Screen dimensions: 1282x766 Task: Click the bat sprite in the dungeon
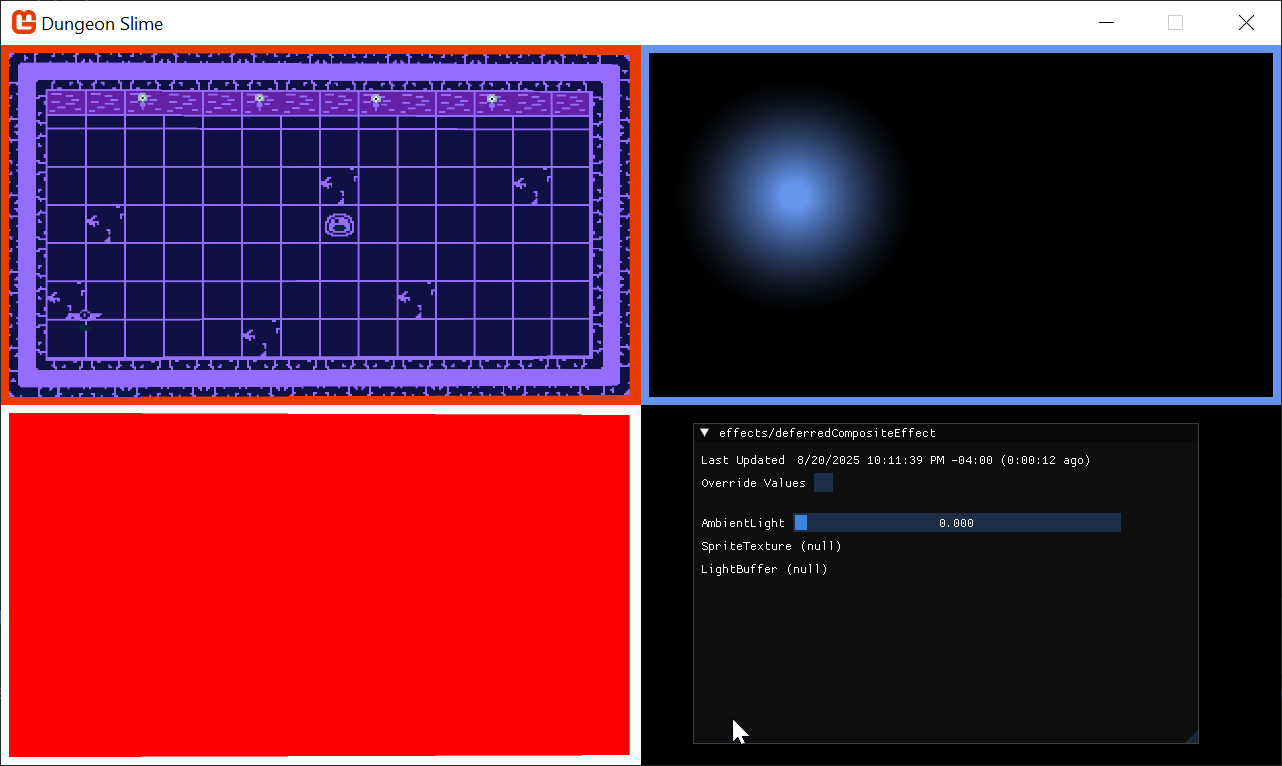(x=84, y=316)
